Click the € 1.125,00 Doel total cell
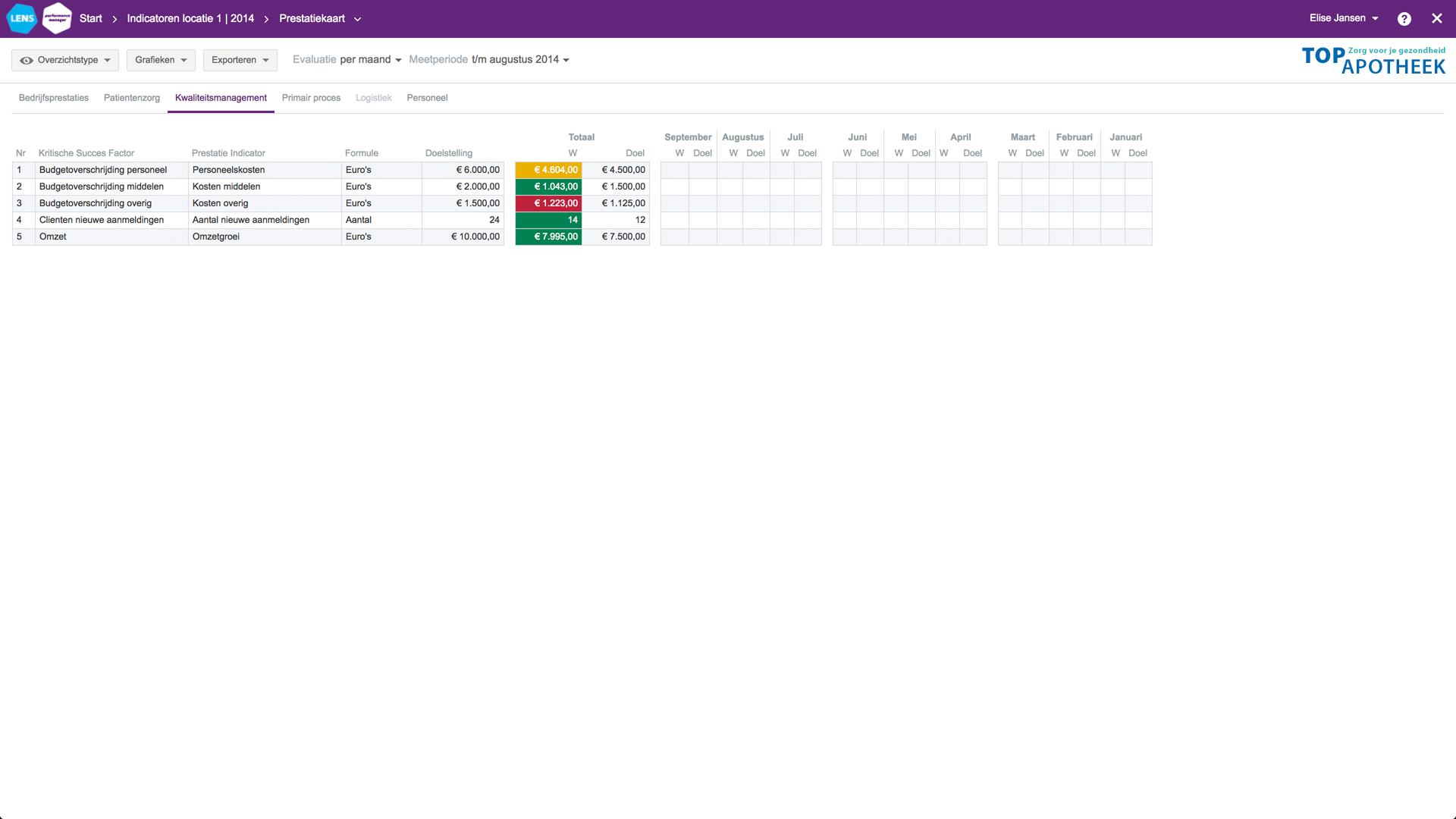The height and width of the screenshot is (819, 1456). pos(616,203)
